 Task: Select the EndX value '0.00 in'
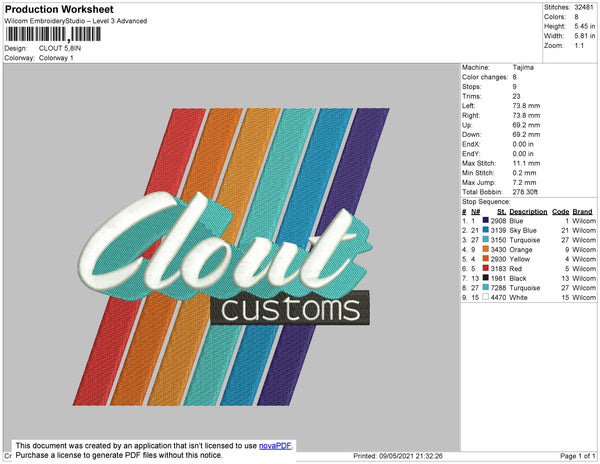(x=523, y=144)
